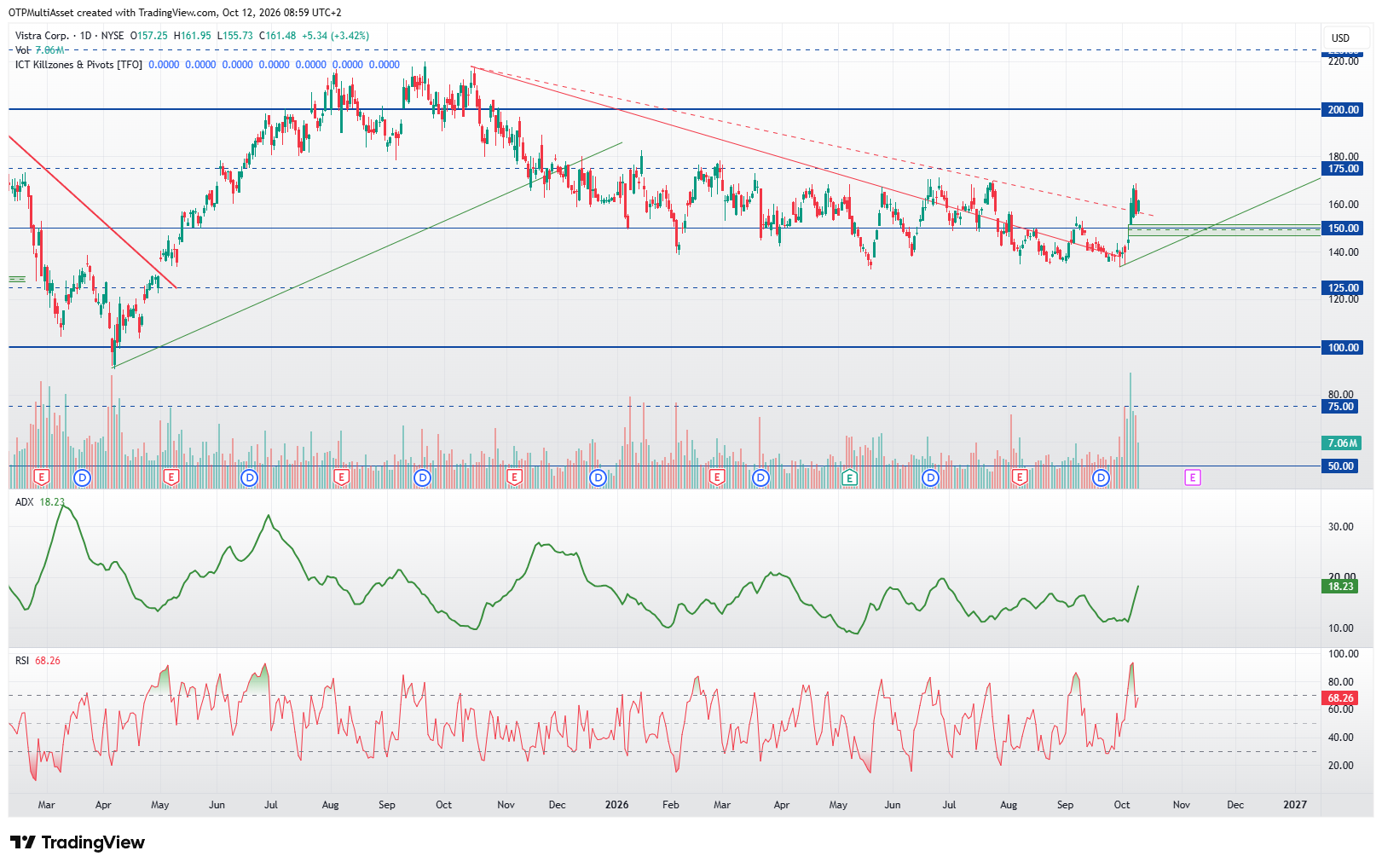This screenshot has height=868, width=1382.
Task: Click the H161.95 high price value
Action: [x=192, y=36]
